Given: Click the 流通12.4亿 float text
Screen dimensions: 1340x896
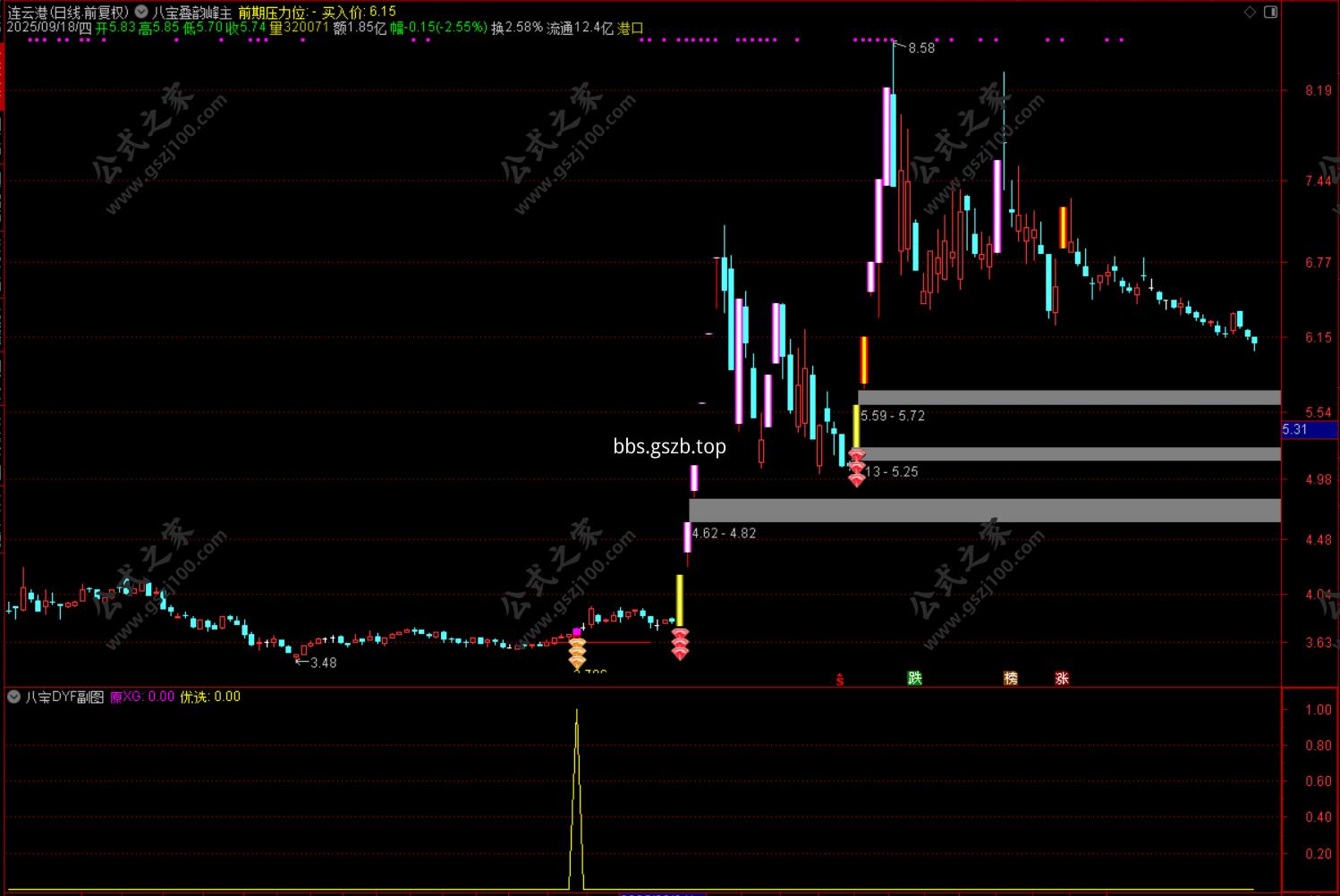Looking at the screenshot, I should point(581,28).
